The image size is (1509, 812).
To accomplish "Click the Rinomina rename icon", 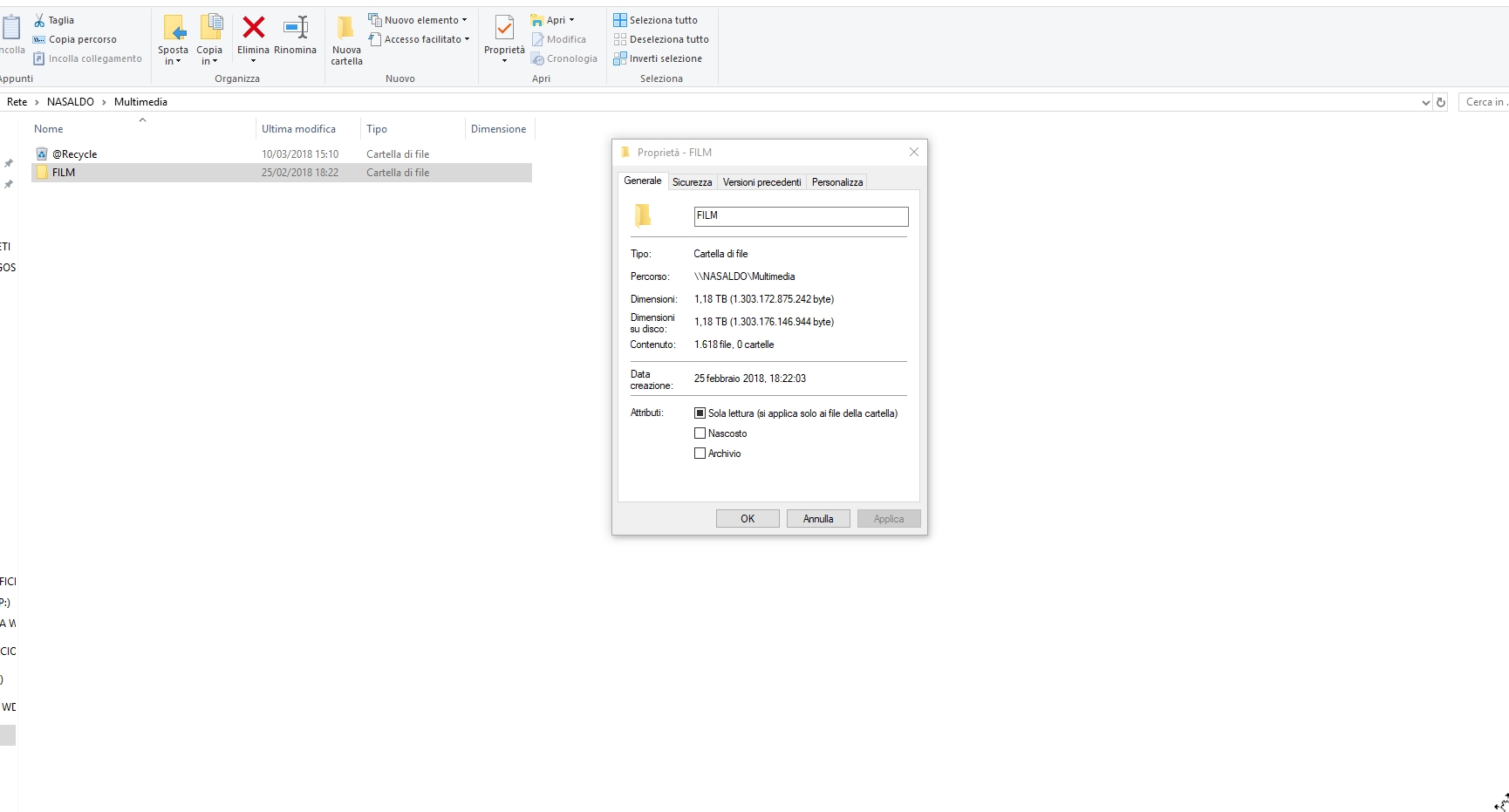I will (x=295, y=29).
